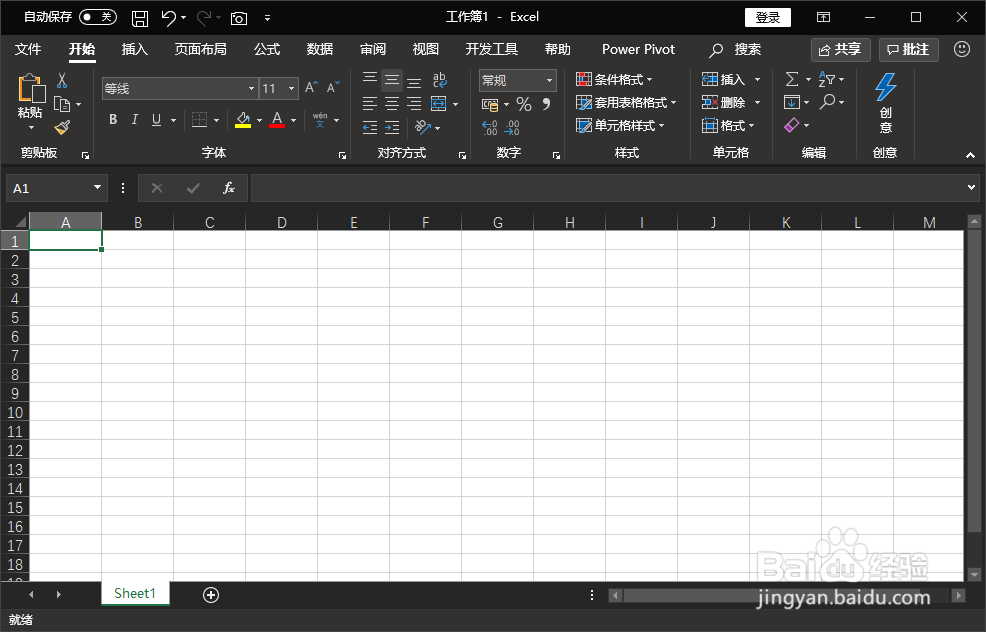Open the 格式 cells format dropdown
Image resolution: width=986 pixels, height=632 pixels.
728,126
